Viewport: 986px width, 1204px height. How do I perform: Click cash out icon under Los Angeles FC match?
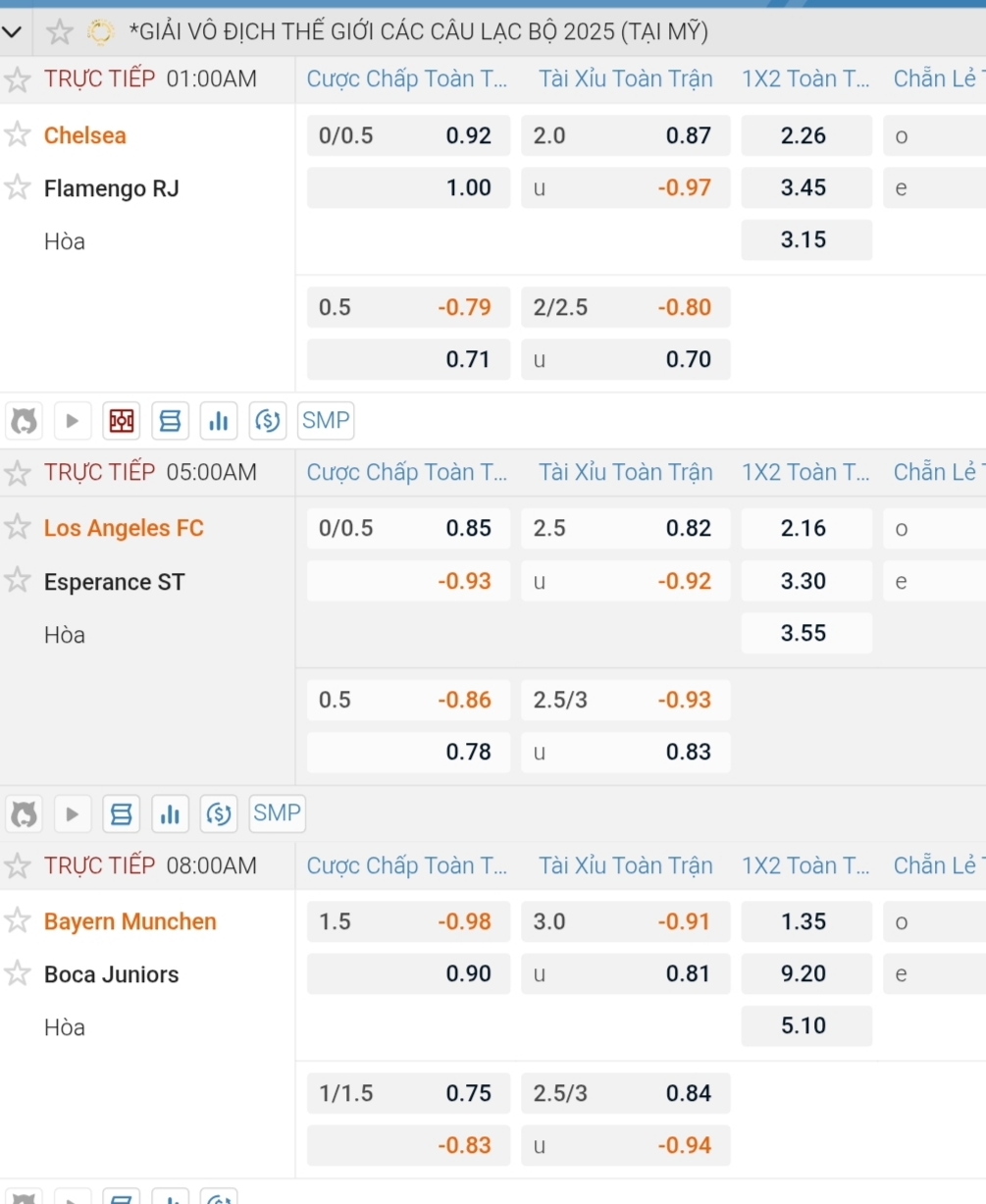(x=219, y=813)
